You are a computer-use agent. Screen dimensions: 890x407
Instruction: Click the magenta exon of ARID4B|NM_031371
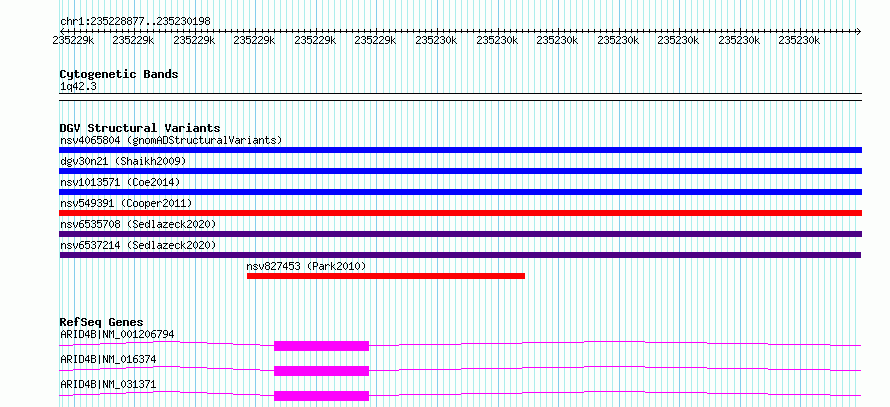321,396
